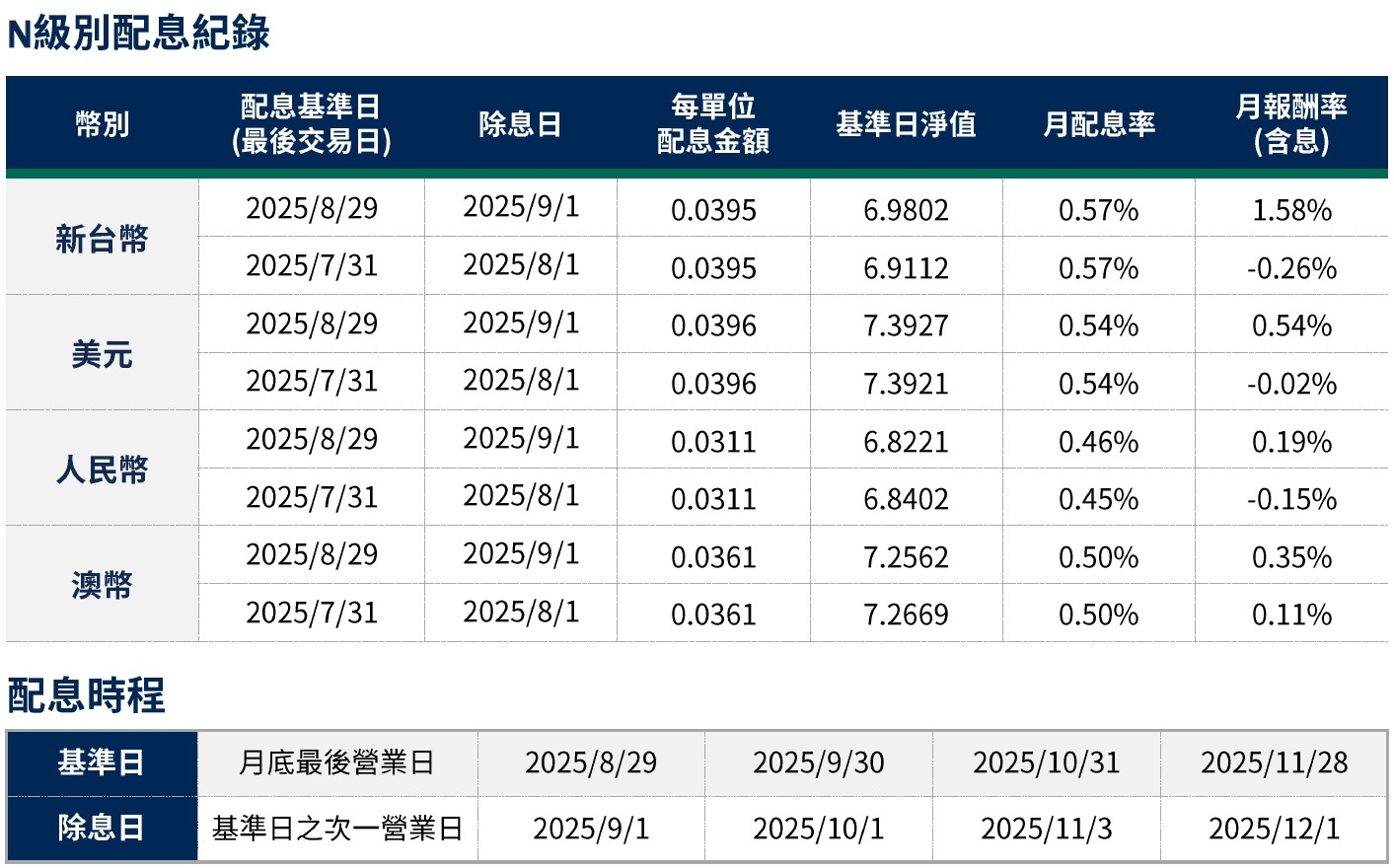Click the 0.46% dividend rate cell
Screen dimensions: 1394x868
1098,442
